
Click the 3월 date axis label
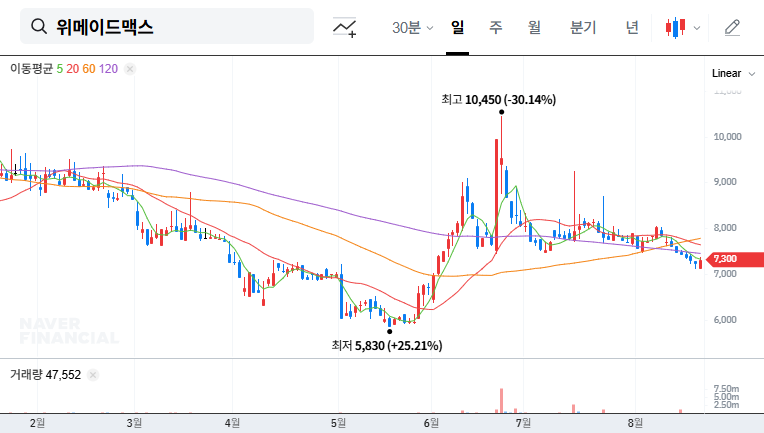click(x=134, y=423)
